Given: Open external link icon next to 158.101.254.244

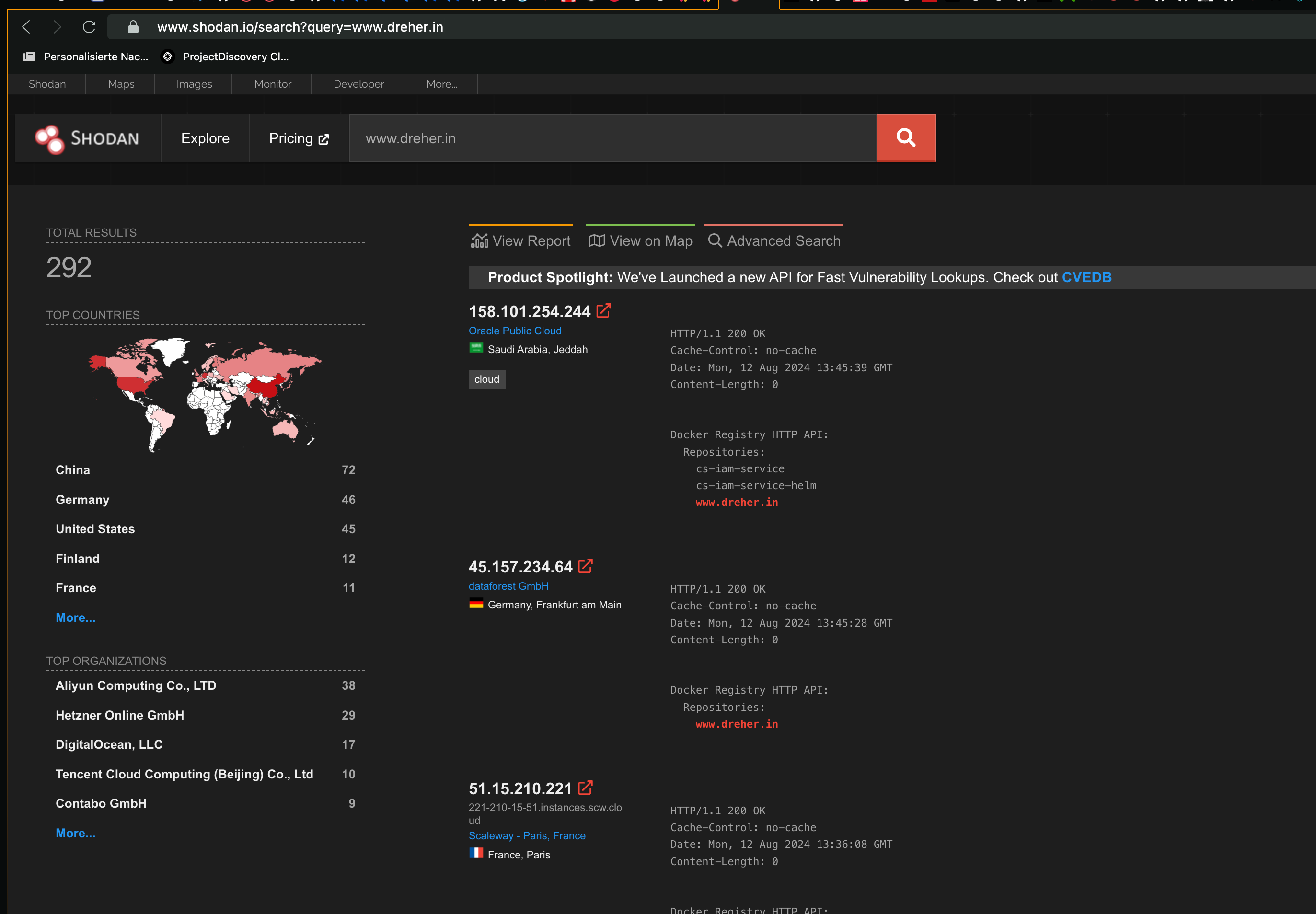Looking at the screenshot, I should (x=603, y=311).
